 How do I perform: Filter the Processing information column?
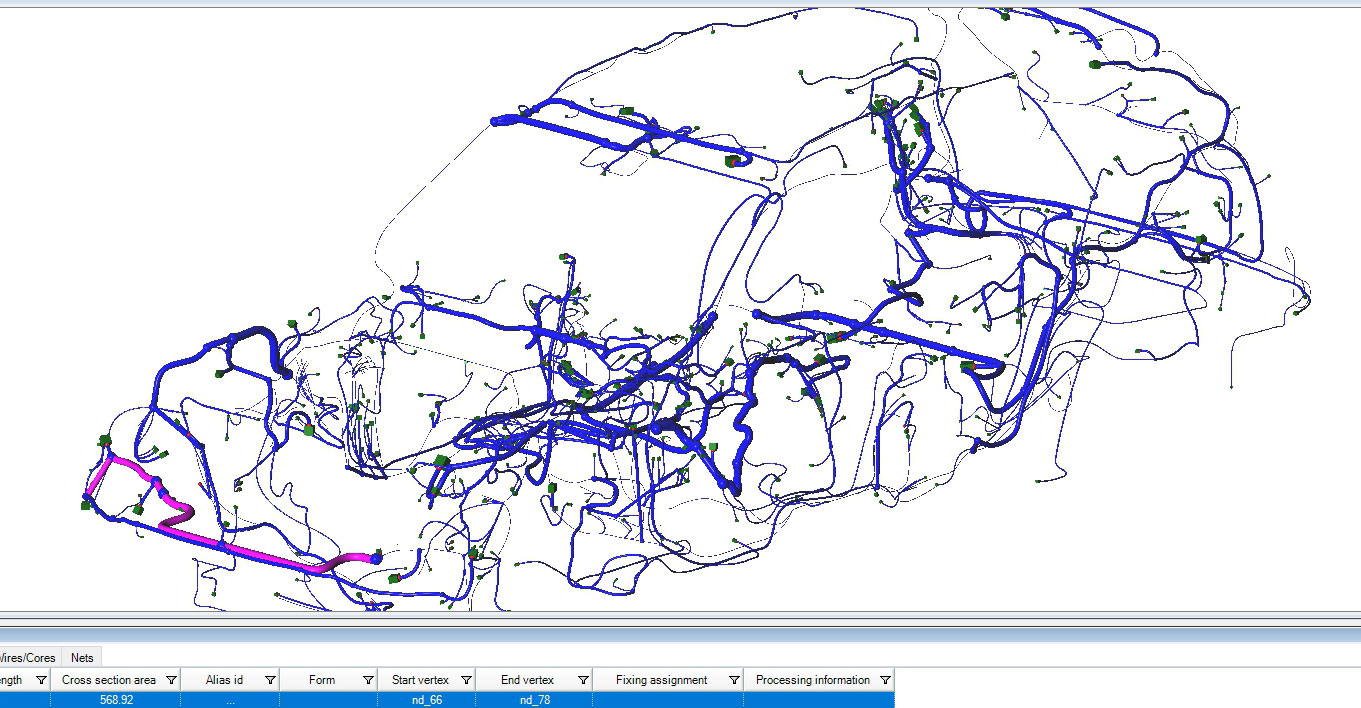[x=884, y=679]
